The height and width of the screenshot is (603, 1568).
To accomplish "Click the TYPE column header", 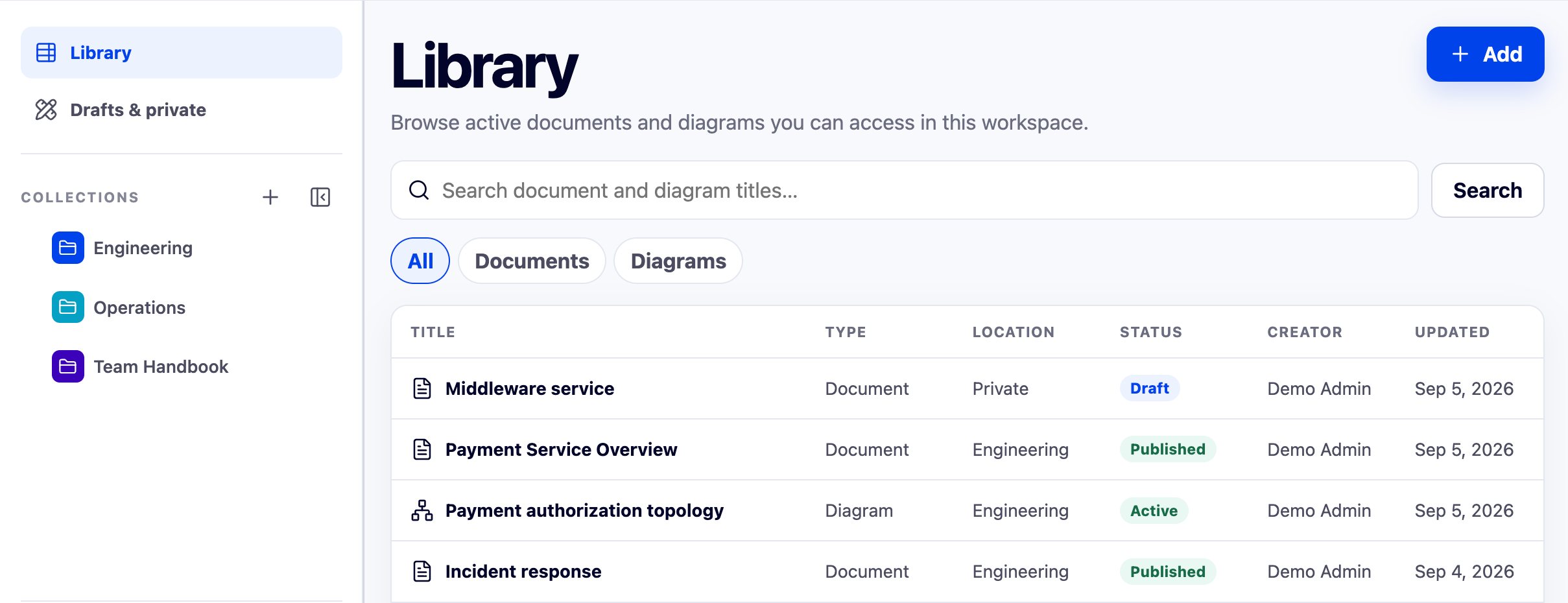I will point(846,332).
